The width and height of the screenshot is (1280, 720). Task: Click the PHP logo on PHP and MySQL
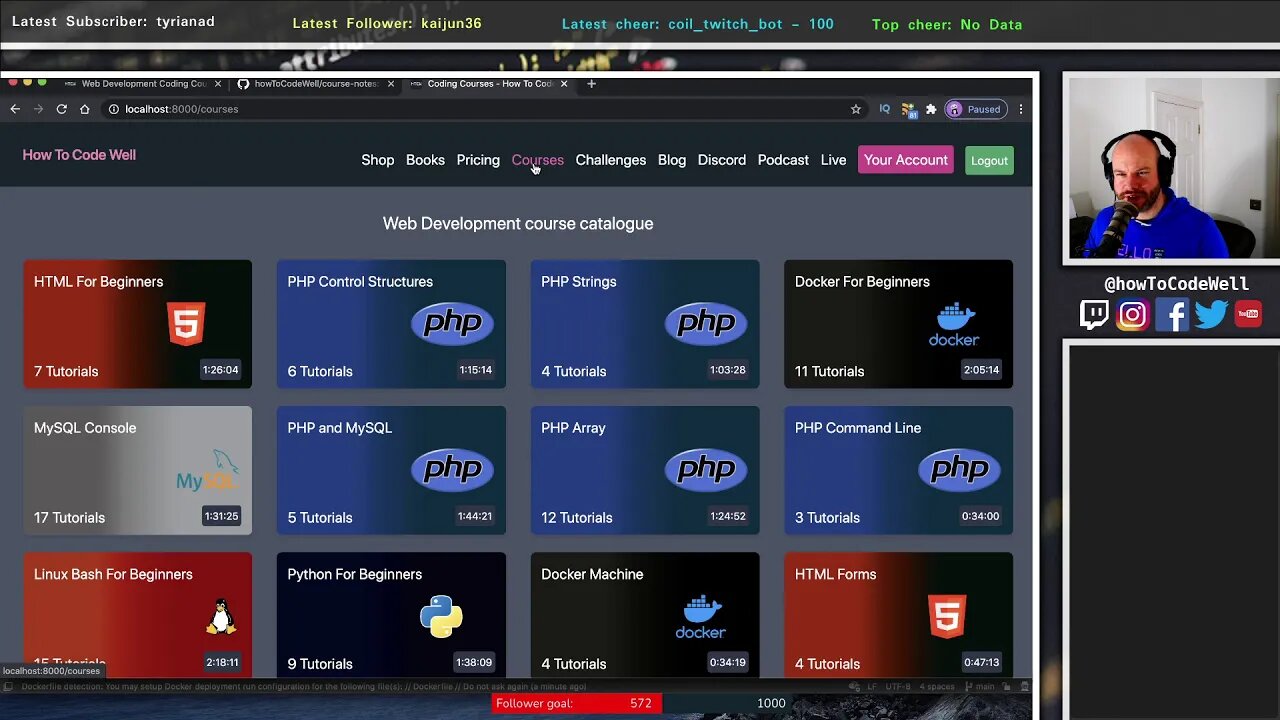point(452,469)
